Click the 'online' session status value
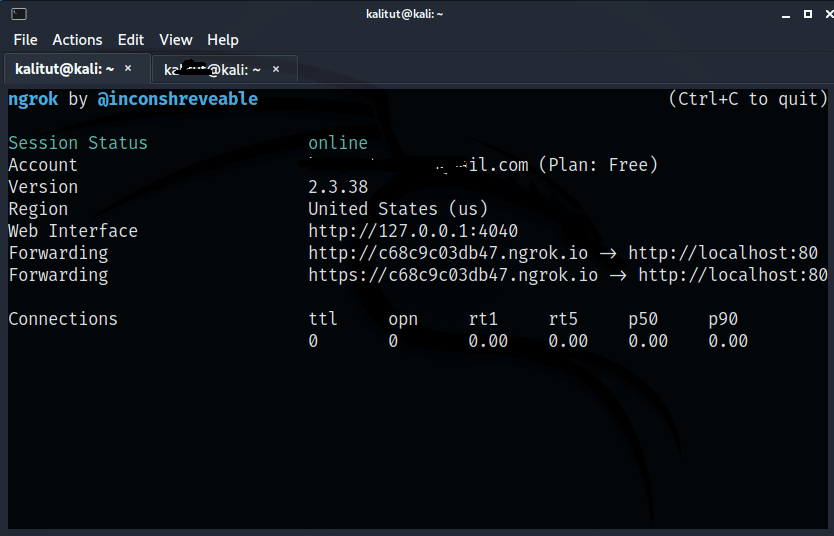This screenshot has height=536, width=834. 338,143
